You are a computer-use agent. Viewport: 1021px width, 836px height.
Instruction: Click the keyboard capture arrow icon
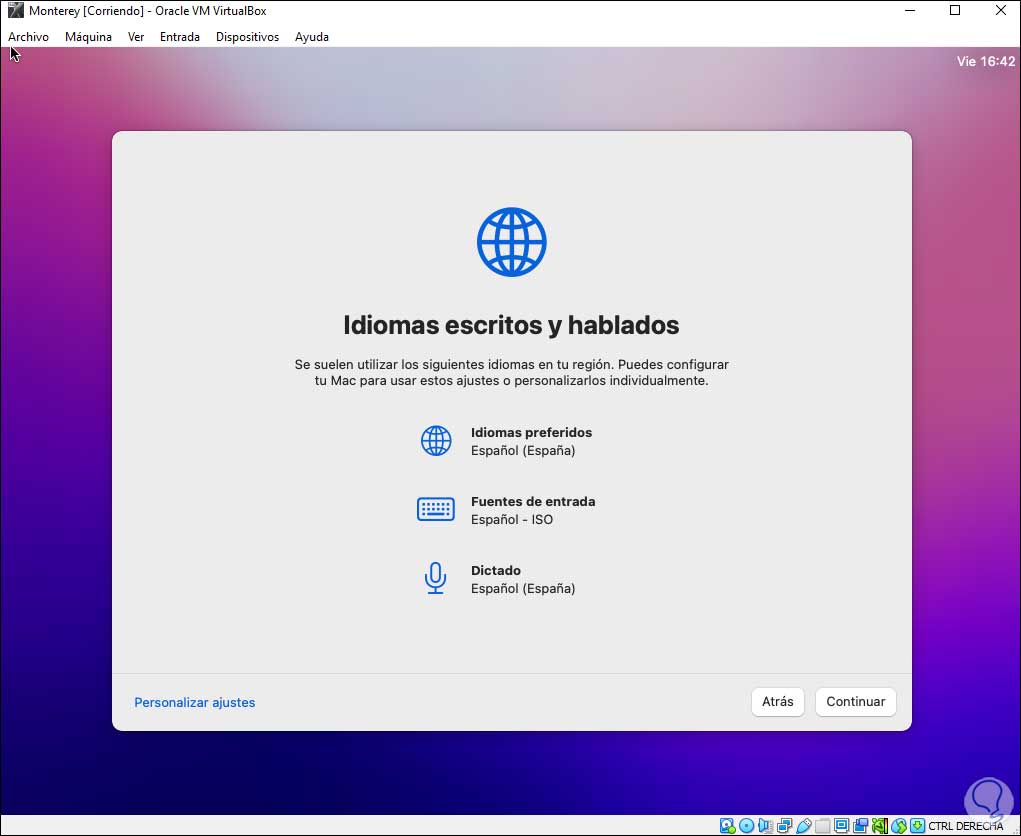[x=917, y=826]
